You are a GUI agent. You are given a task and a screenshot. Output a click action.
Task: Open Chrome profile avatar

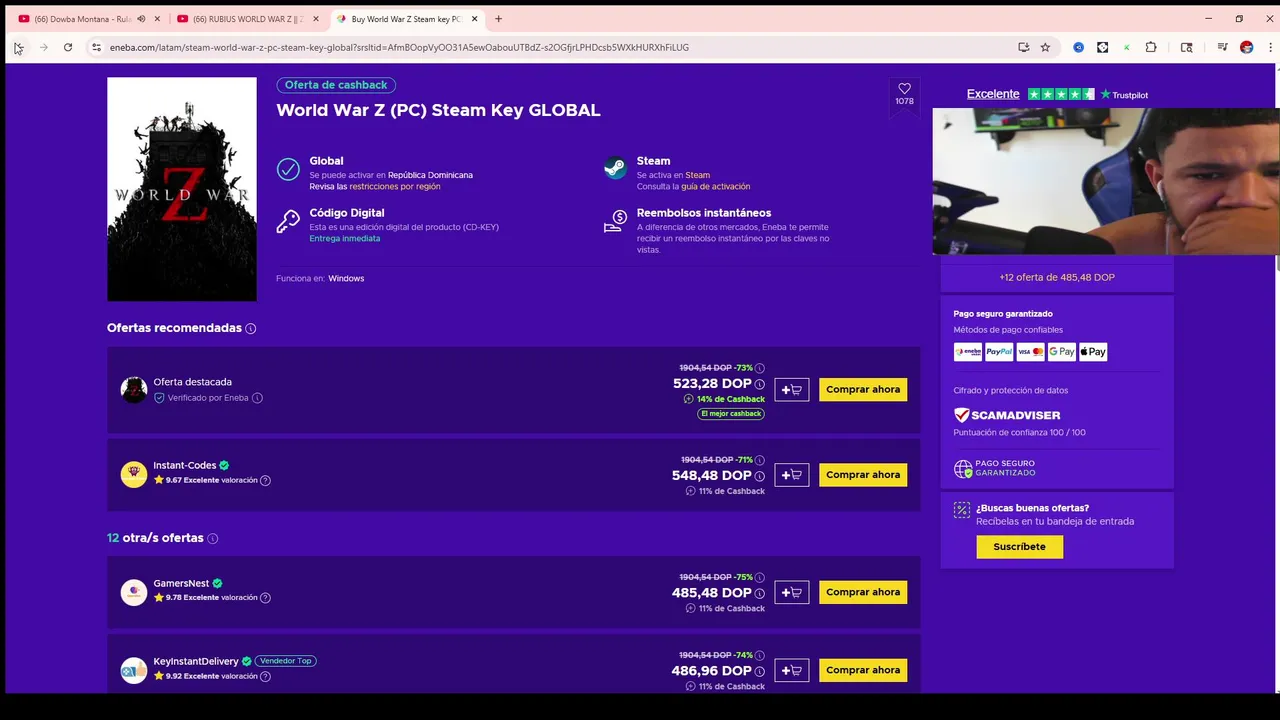pyautogui.click(x=1247, y=47)
